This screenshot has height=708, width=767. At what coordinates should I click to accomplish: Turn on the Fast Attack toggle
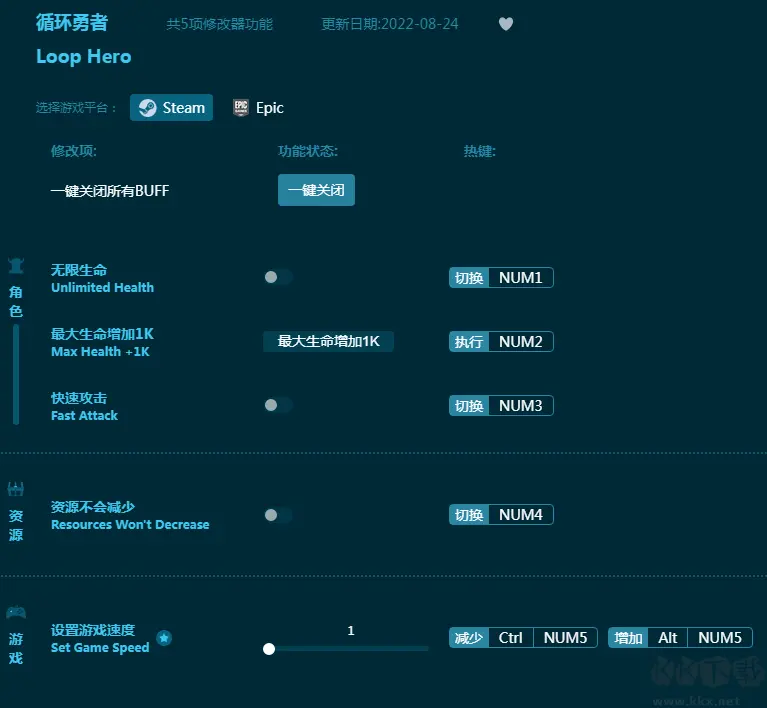pos(277,405)
